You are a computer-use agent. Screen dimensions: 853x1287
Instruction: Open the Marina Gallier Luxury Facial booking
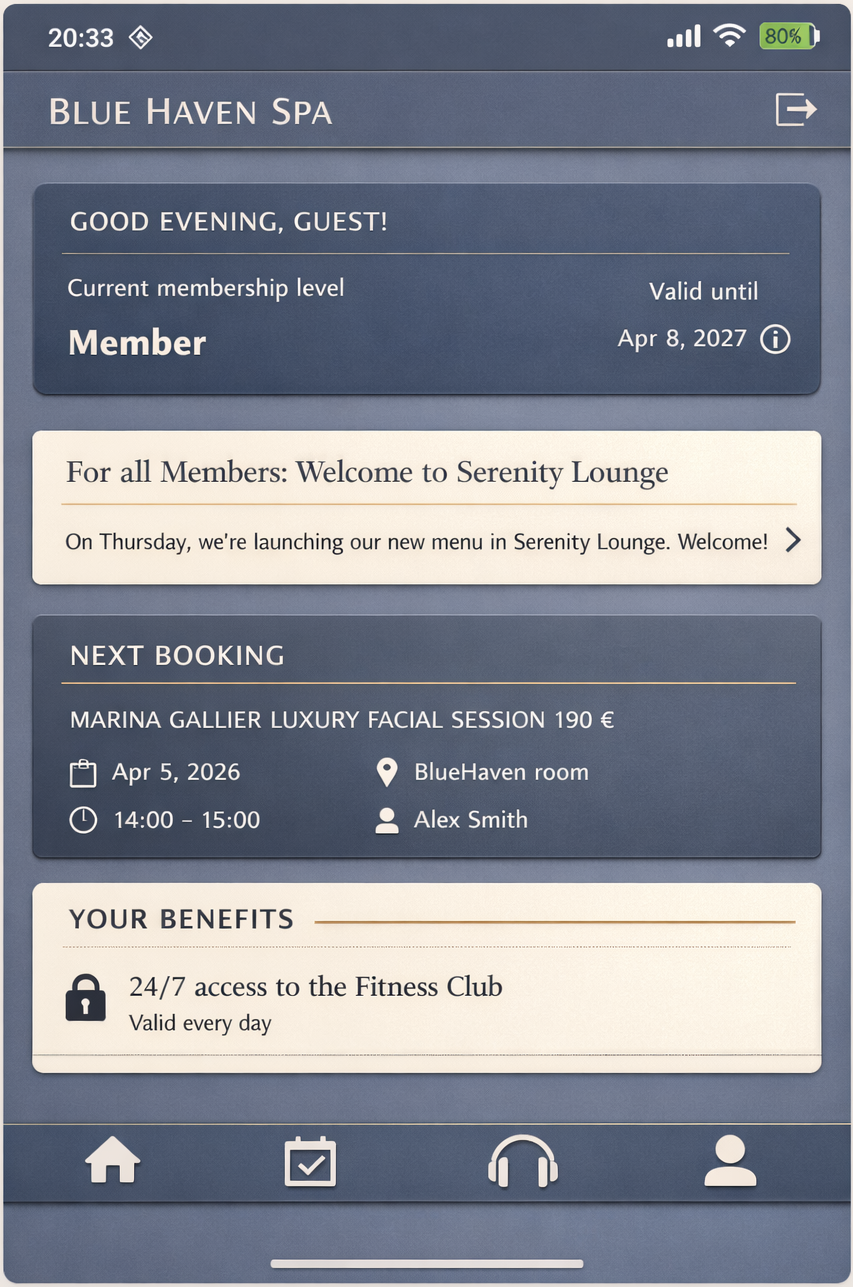coord(342,720)
